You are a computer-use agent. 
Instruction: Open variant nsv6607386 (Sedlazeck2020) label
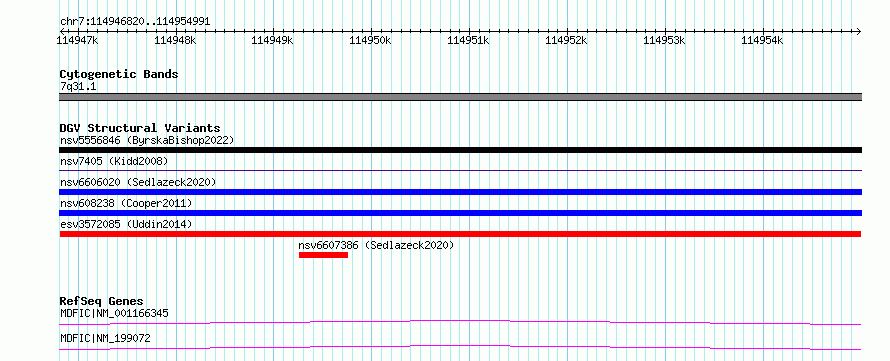click(x=376, y=245)
